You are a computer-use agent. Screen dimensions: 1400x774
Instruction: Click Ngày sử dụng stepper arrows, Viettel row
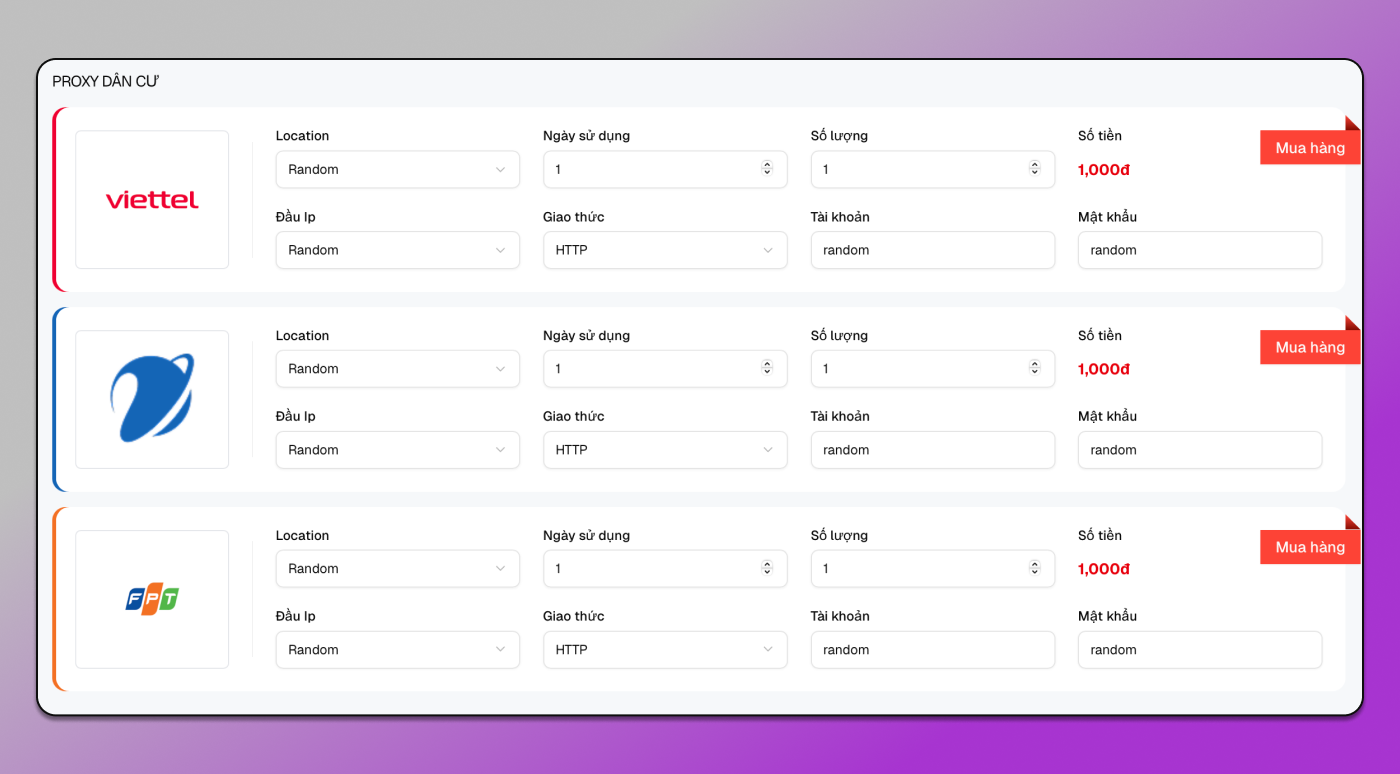(x=767, y=169)
